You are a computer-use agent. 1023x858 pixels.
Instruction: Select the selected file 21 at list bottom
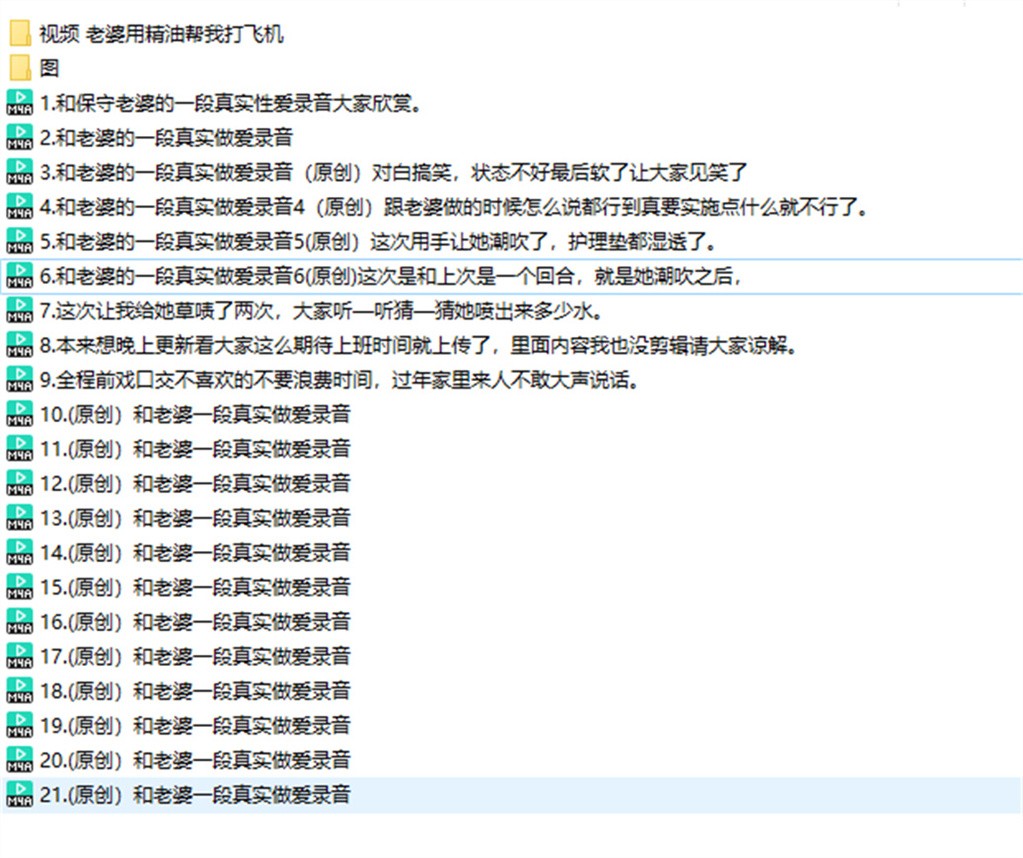[180, 794]
